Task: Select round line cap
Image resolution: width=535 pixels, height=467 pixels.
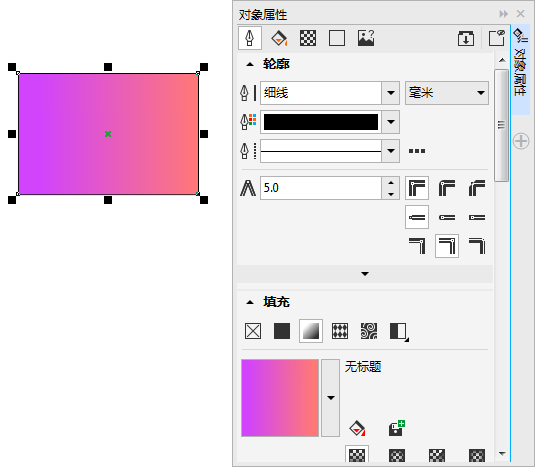Action: pos(447,217)
